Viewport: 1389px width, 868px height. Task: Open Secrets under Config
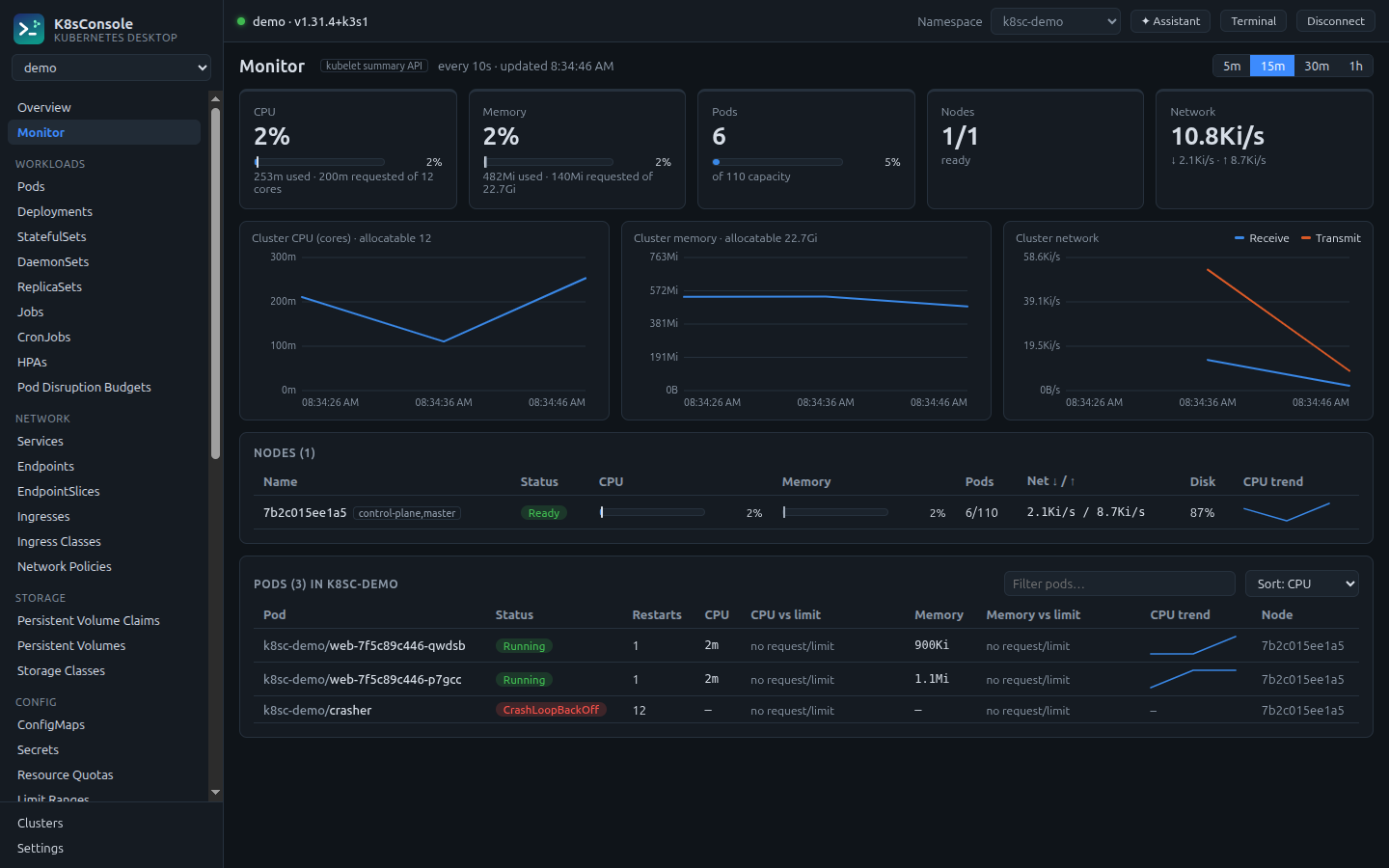coord(104,749)
